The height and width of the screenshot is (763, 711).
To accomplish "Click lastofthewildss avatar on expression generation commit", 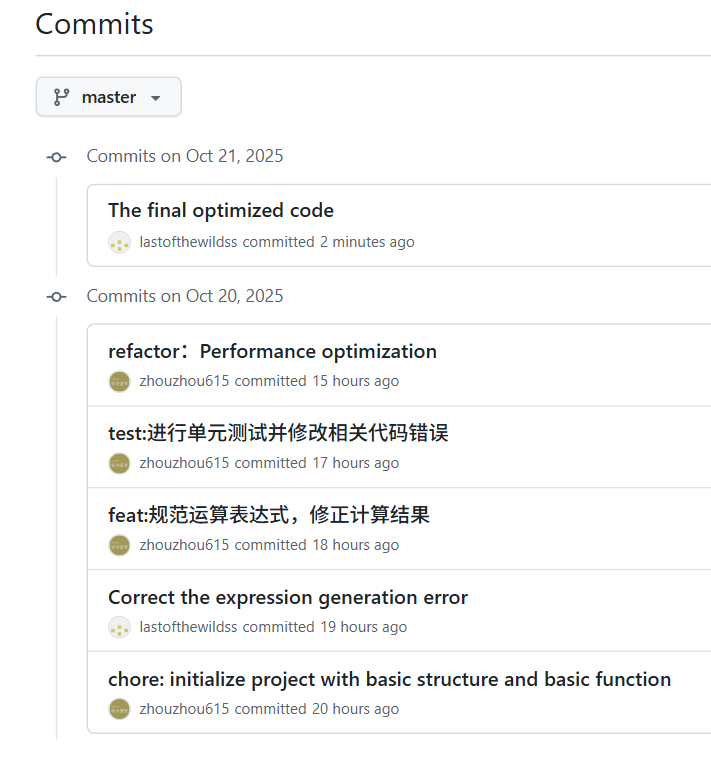I will (120, 627).
